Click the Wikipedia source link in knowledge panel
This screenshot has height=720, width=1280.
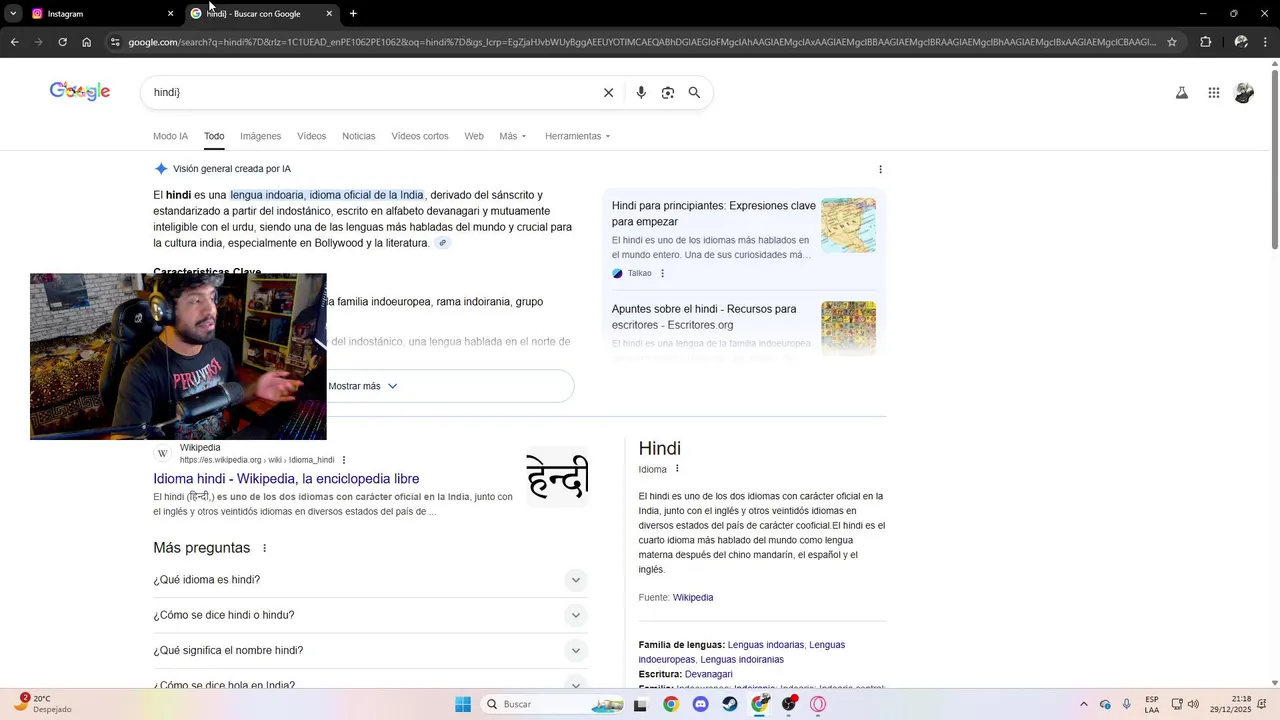coord(693,598)
